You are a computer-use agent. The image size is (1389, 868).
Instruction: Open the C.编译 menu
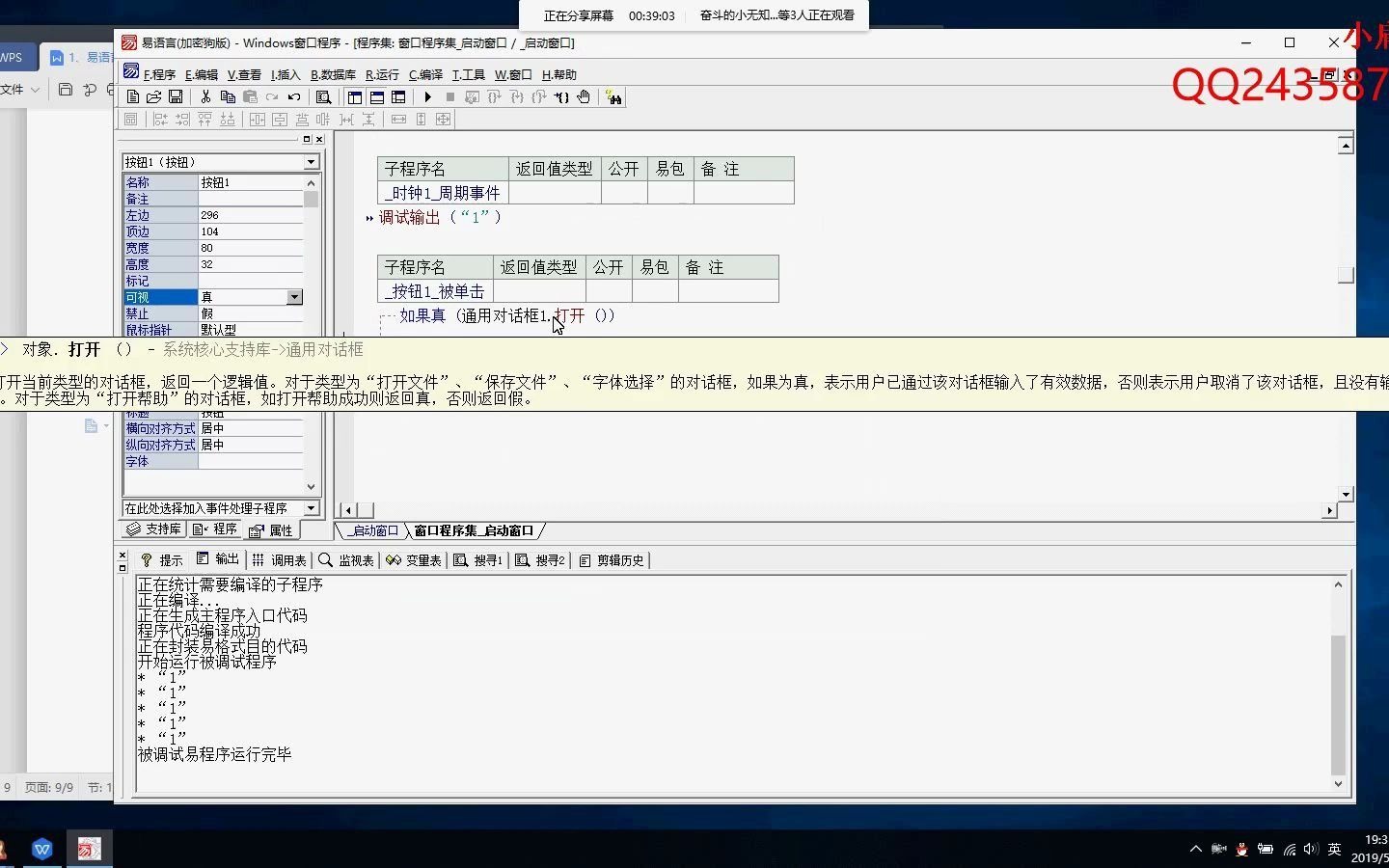tap(424, 74)
